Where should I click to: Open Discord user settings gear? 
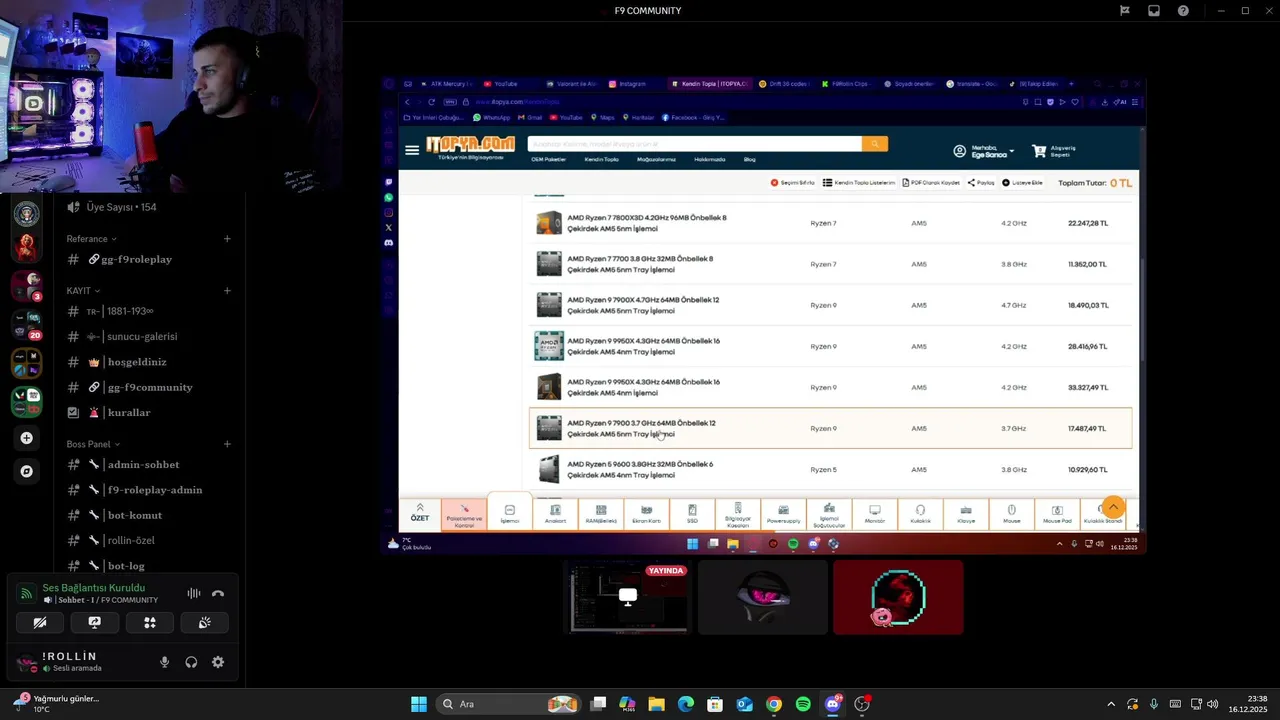pyautogui.click(x=218, y=662)
